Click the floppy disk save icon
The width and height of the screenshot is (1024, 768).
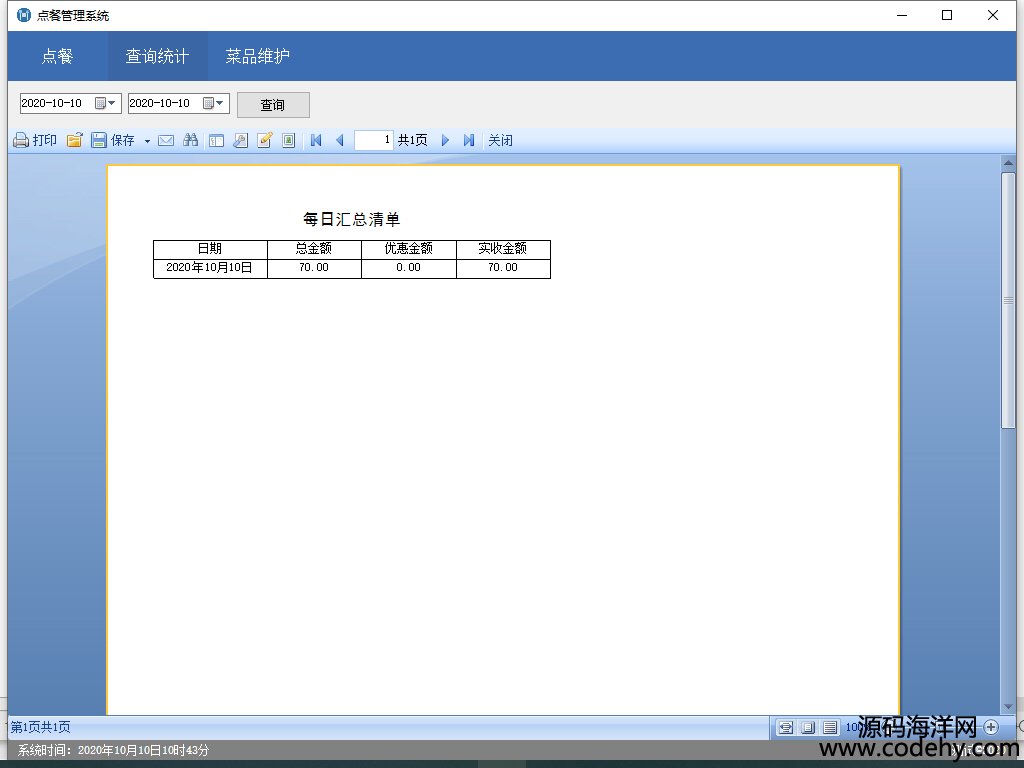point(99,141)
